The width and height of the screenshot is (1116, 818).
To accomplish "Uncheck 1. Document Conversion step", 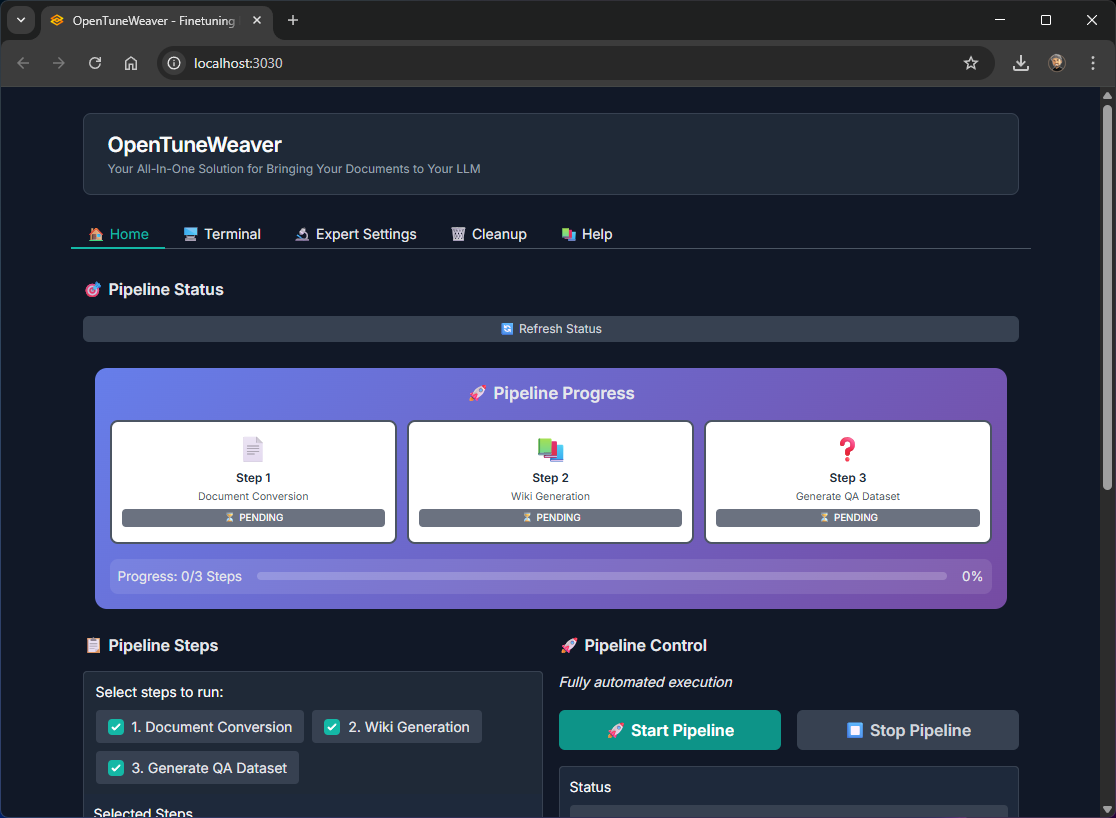I will click(x=116, y=727).
